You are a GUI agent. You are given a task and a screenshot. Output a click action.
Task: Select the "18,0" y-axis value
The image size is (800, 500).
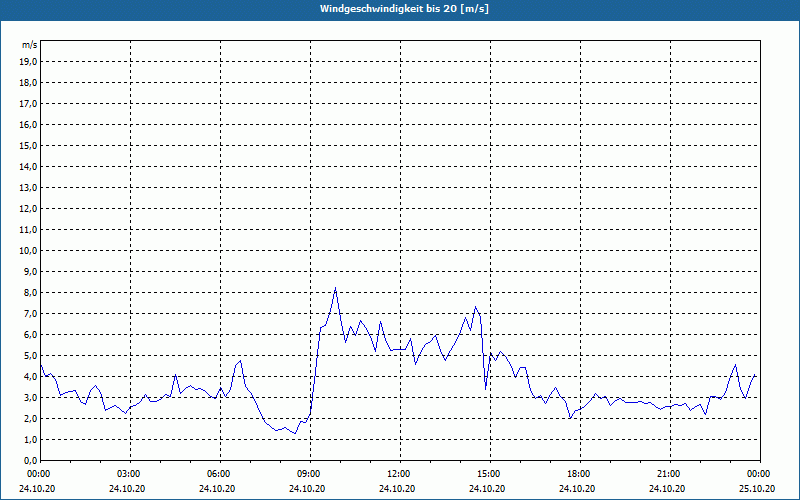pyautogui.click(x=28, y=83)
